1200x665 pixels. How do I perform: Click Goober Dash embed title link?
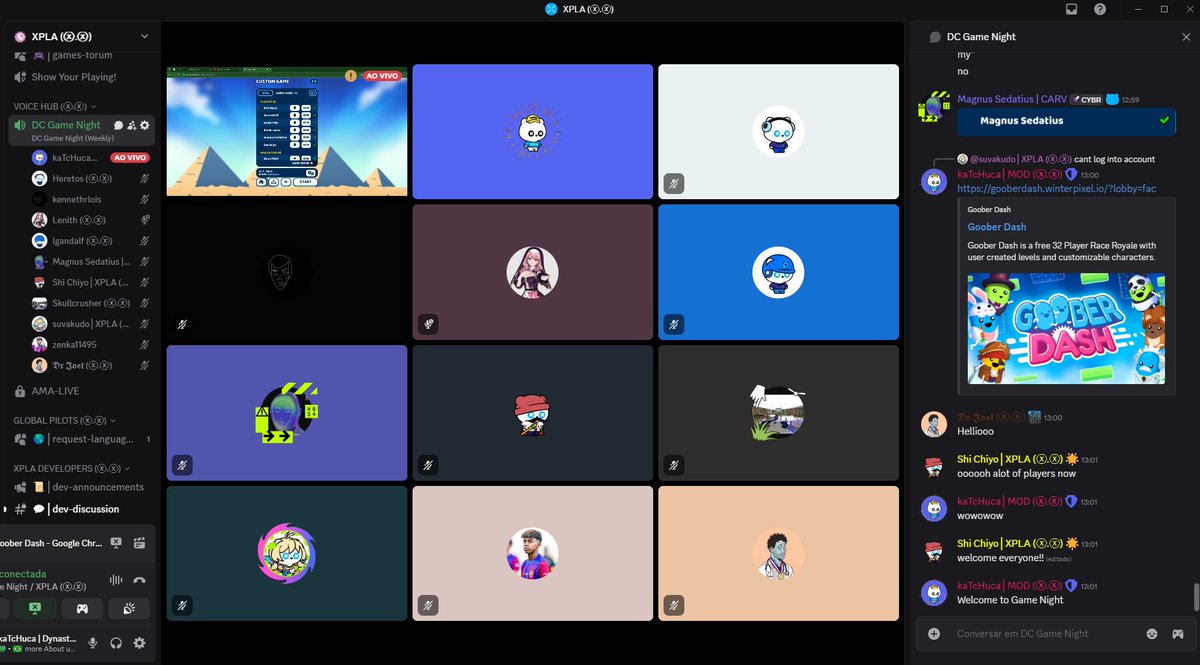coord(997,227)
